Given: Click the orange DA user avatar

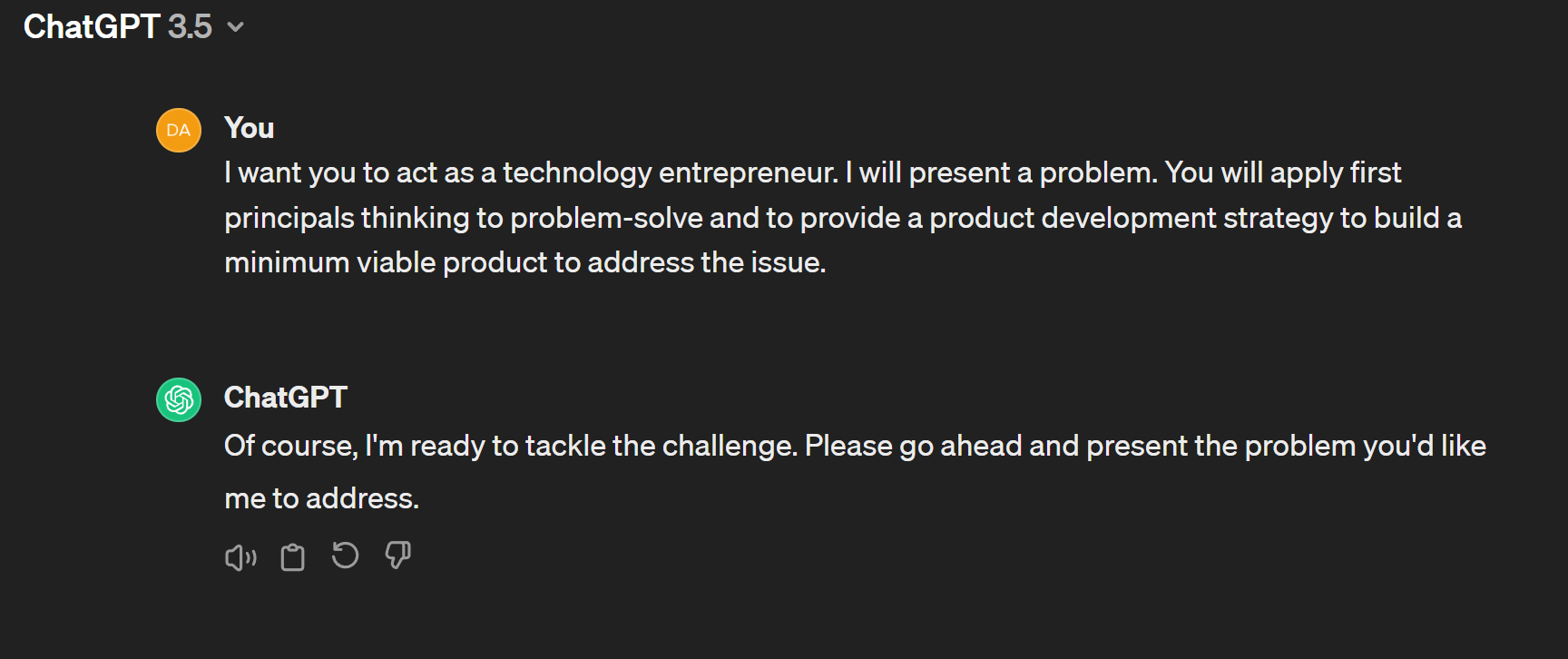Looking at the screenshot, I should click(x=179, y=130).
